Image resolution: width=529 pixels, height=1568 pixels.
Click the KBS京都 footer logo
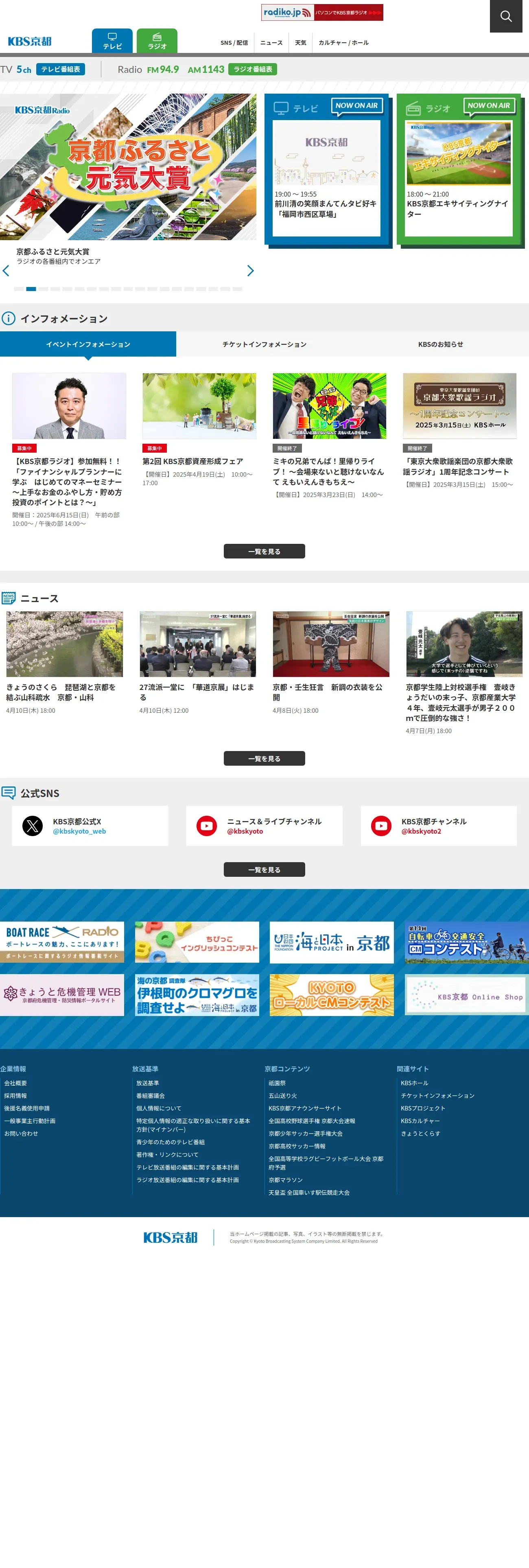pos(171,1237)
